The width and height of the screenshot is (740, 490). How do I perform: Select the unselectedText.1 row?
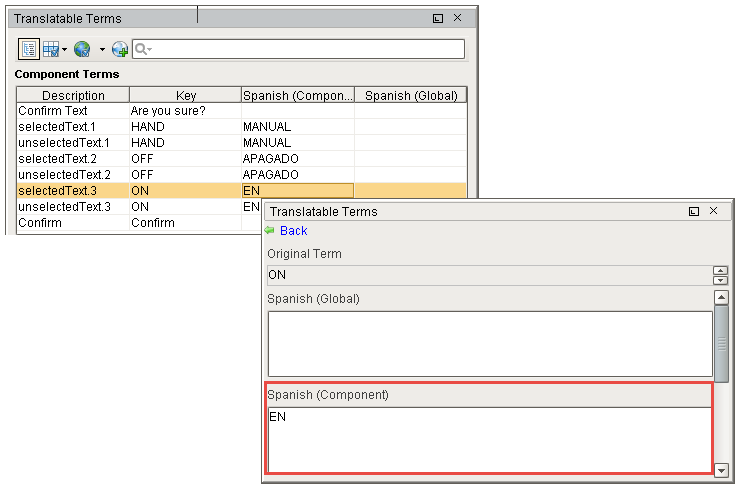[x=242, y=143]
